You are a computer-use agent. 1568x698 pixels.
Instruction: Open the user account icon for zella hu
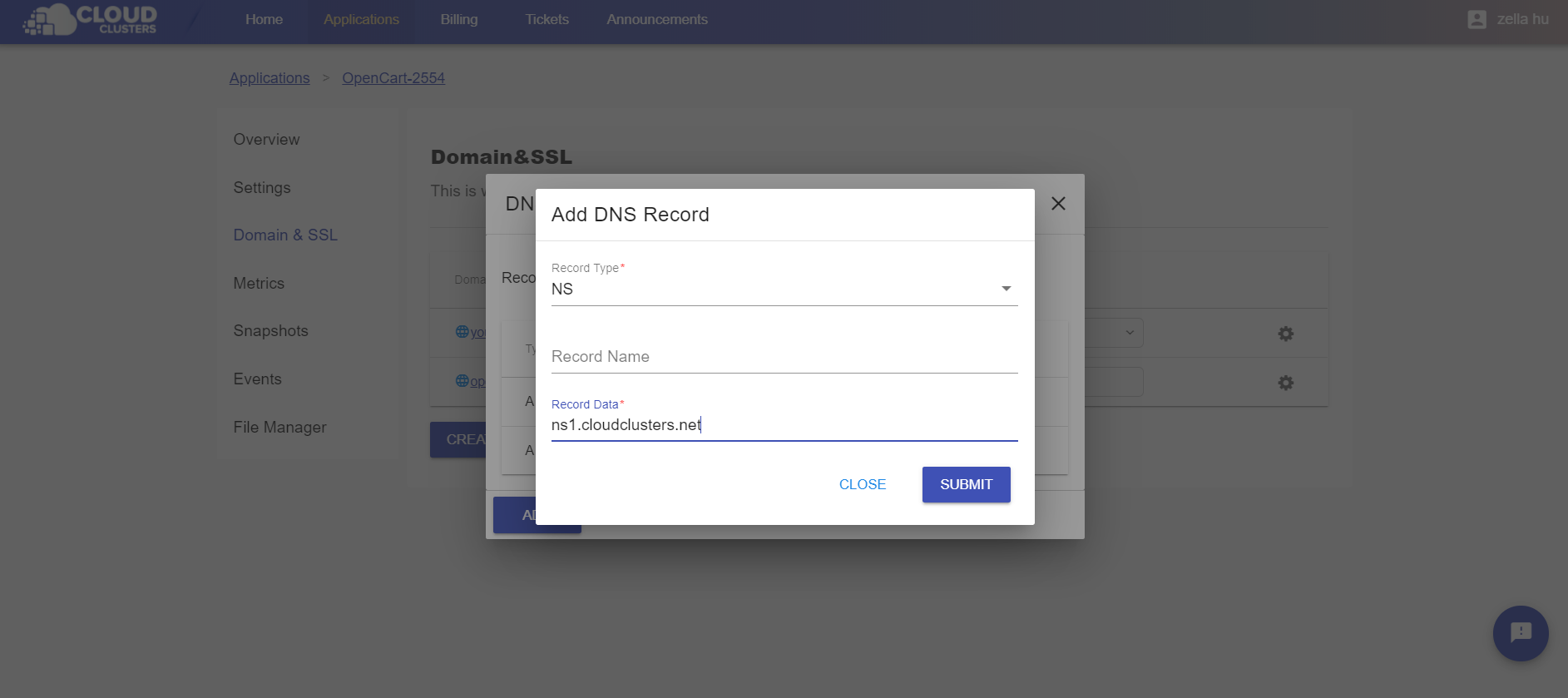coord(1476,19)
